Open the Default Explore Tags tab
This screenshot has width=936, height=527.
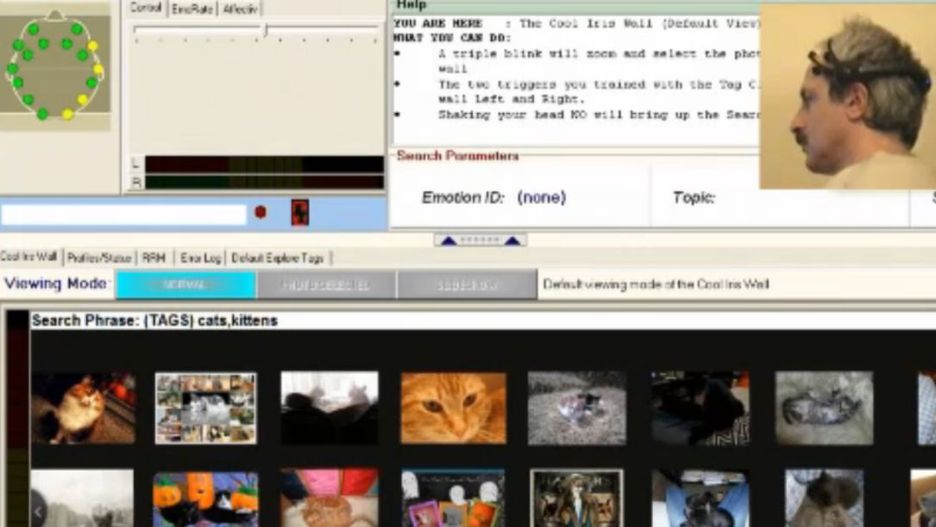click(277, 258)
